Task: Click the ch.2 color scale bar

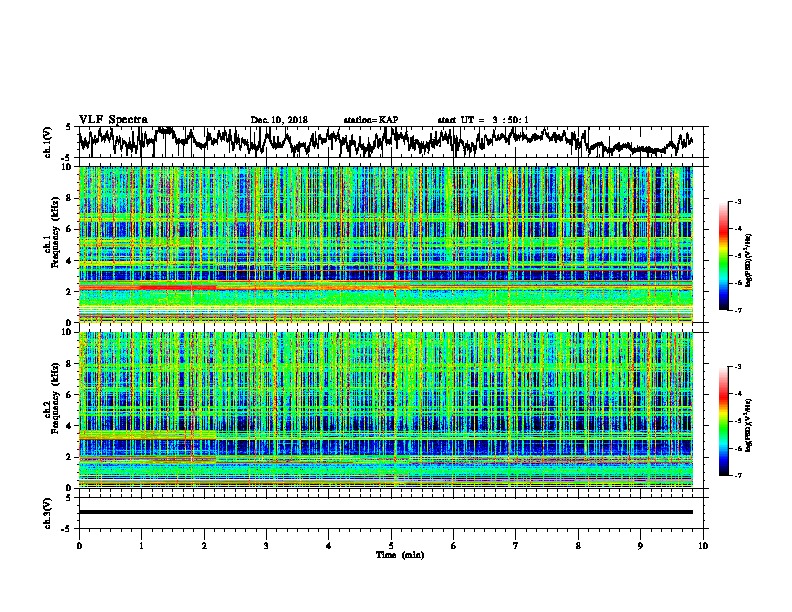Action: (724, 421)
